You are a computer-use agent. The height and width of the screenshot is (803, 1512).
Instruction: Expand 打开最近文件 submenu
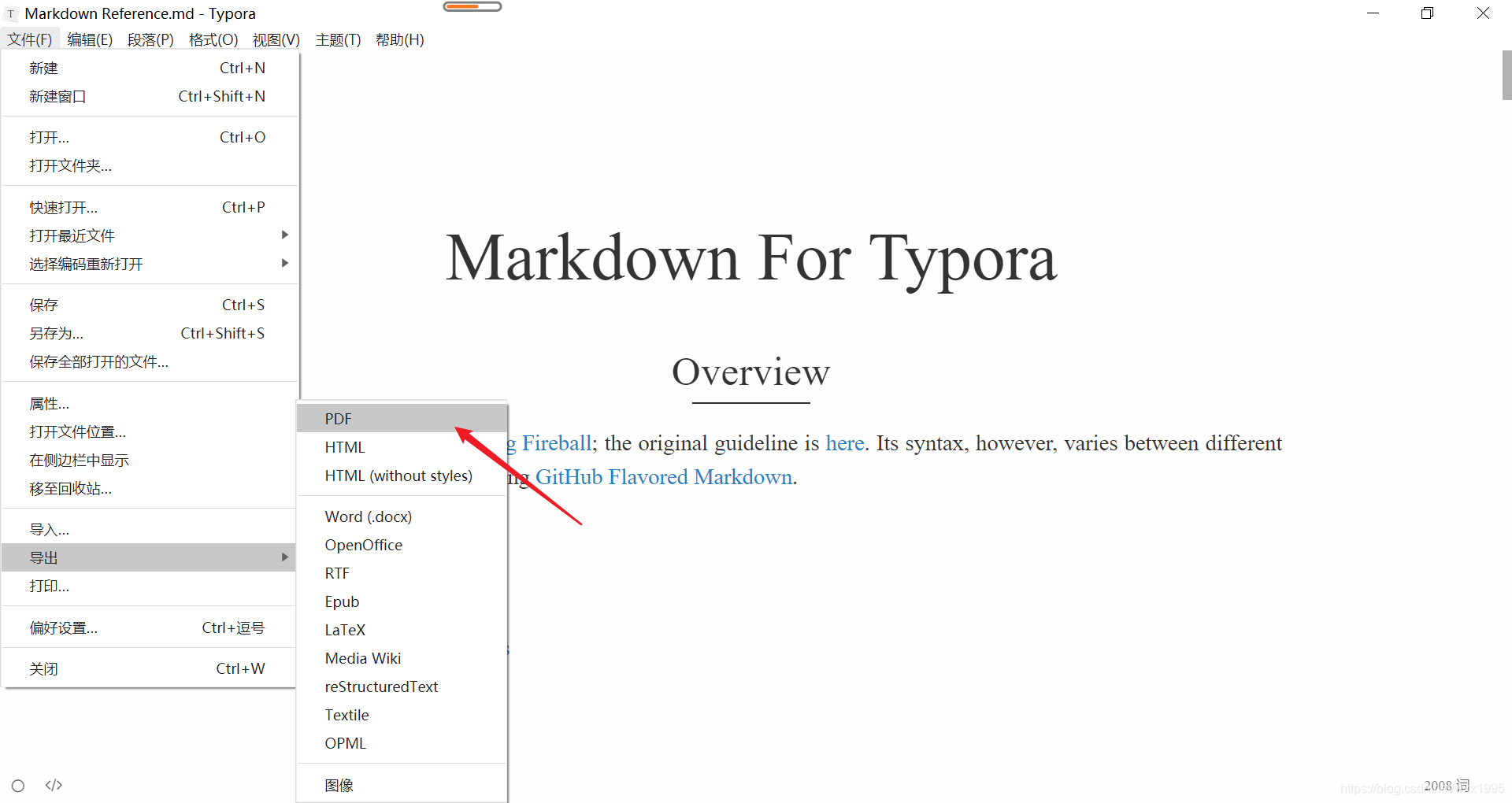click(150, 236)
